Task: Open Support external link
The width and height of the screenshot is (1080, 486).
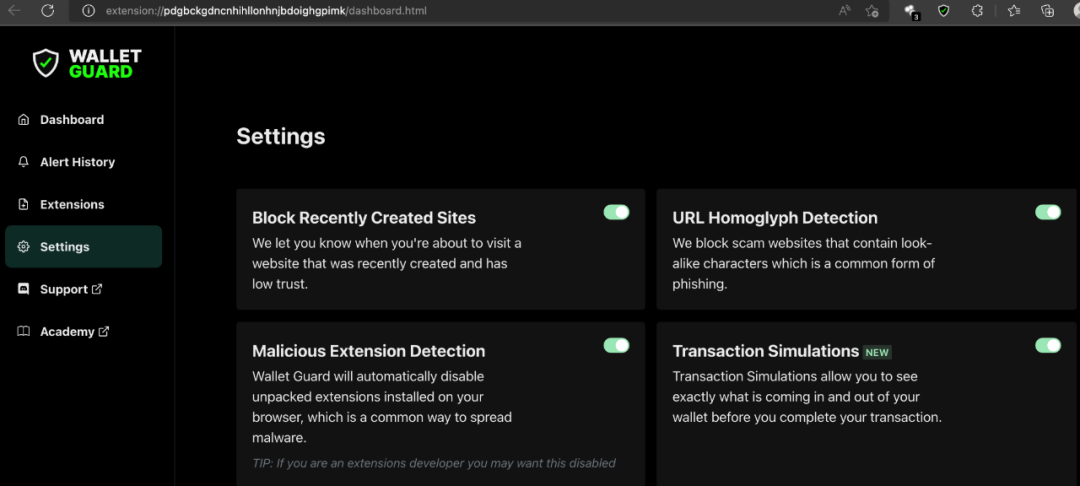Action: coord(63,289)
